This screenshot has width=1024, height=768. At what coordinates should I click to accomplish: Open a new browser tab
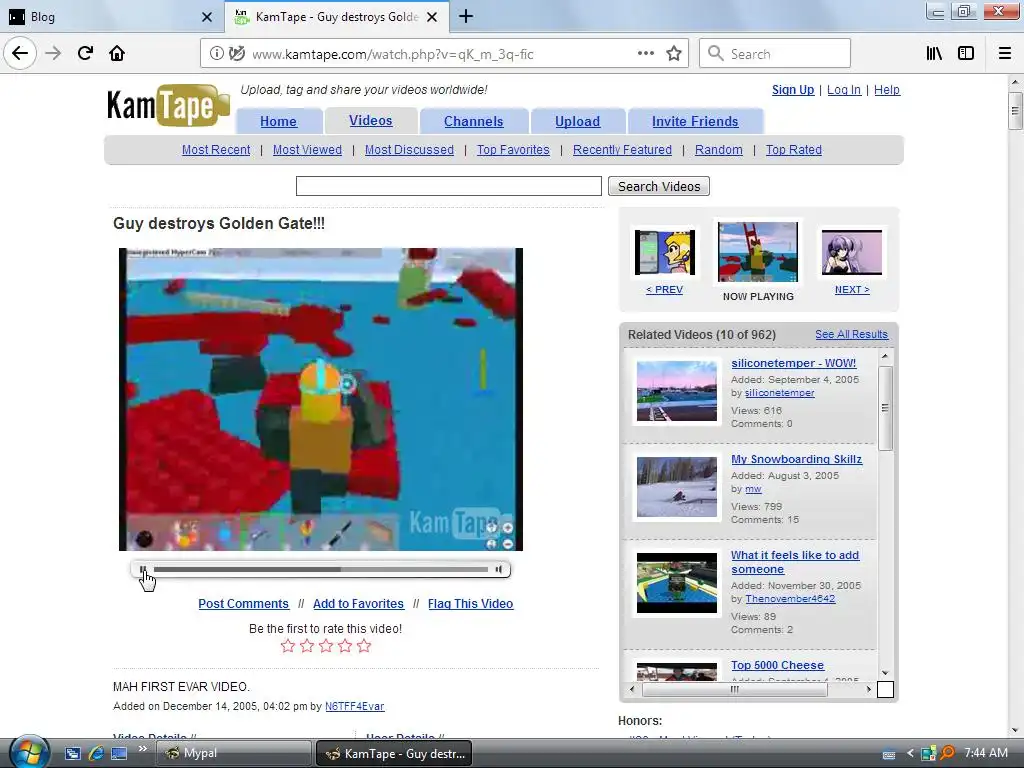466,16
